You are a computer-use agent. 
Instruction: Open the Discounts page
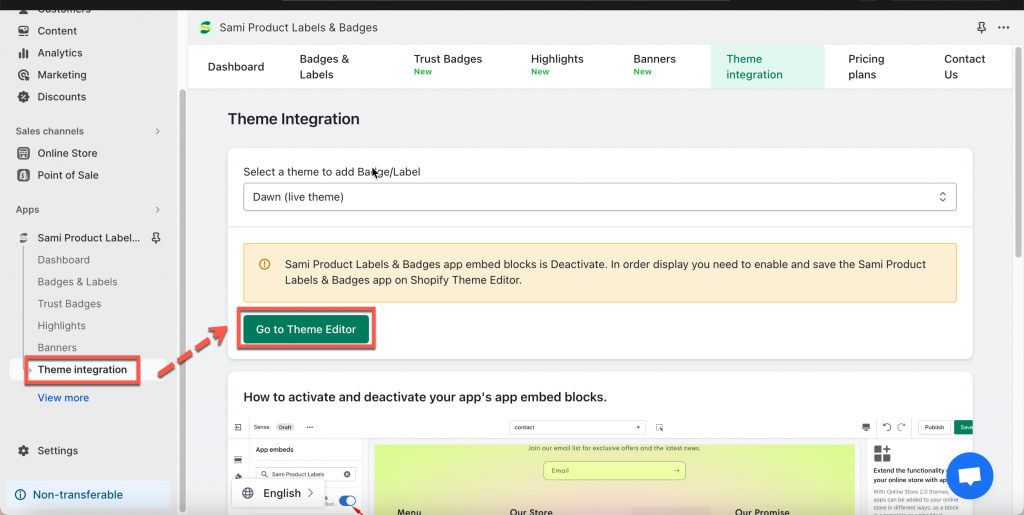click(61, 97)
